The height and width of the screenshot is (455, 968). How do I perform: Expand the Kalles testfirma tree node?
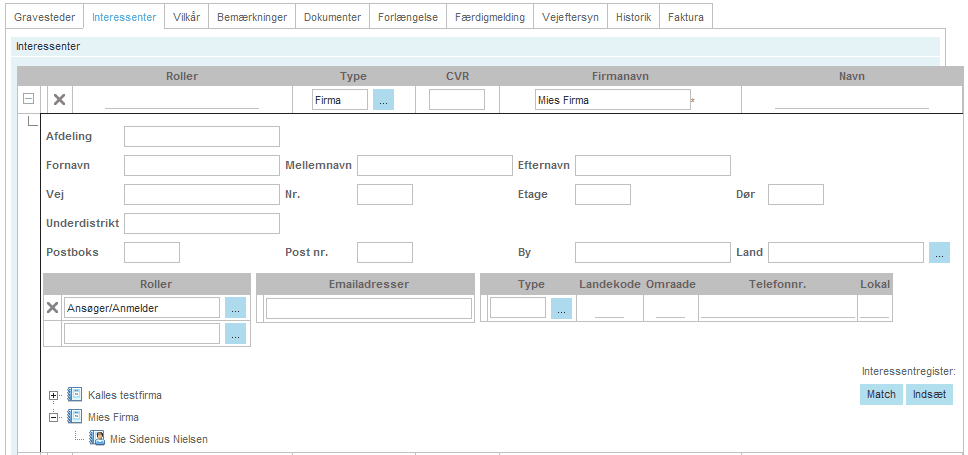[x=54, y=396]
